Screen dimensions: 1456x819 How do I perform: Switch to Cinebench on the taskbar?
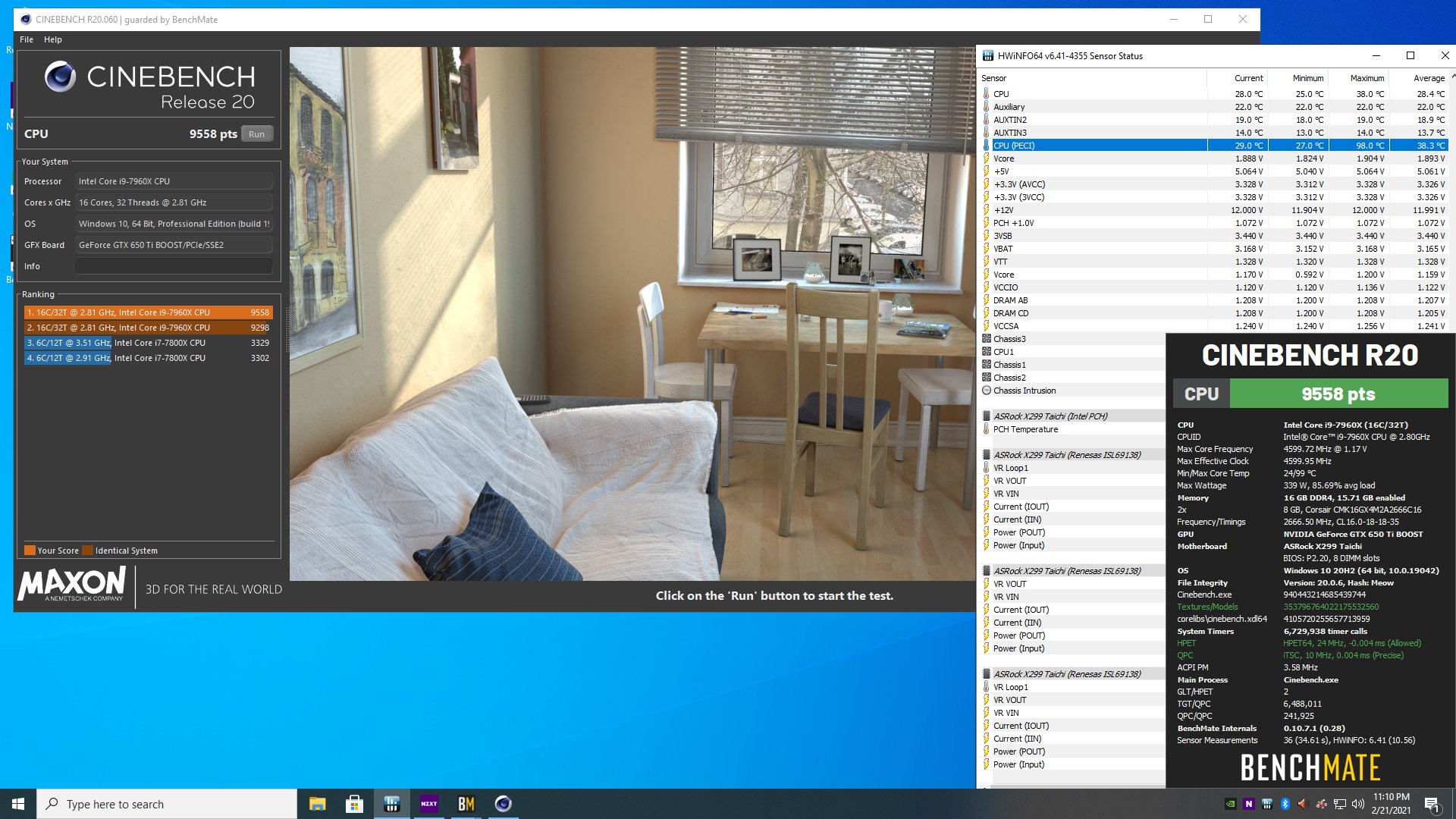(x=503, y=804)
